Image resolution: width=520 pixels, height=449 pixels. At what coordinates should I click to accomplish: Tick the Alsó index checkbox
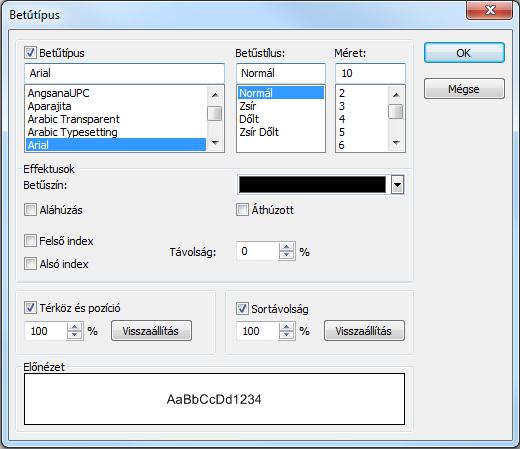pyautogui.click(x=30, y=264)
